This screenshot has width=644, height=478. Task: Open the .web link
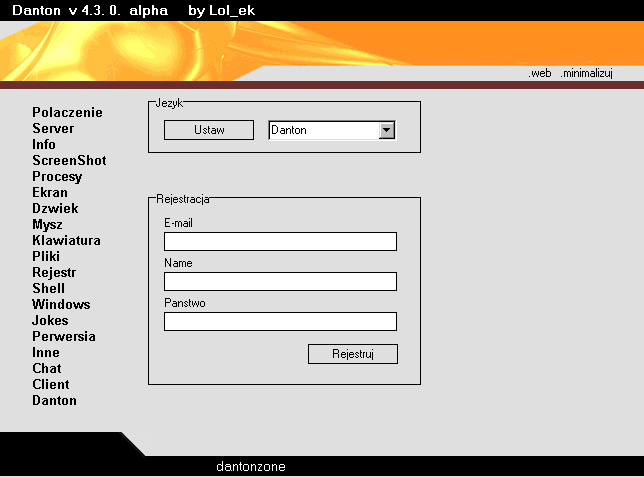coord(540,74)
